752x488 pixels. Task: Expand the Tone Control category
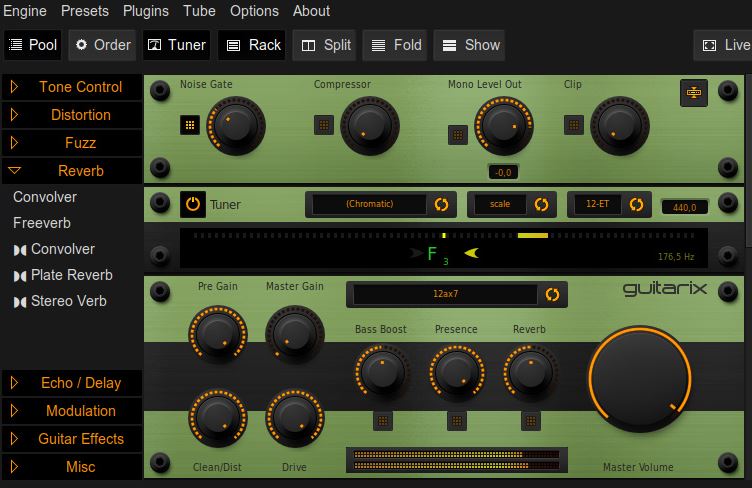tap(72, 87)
